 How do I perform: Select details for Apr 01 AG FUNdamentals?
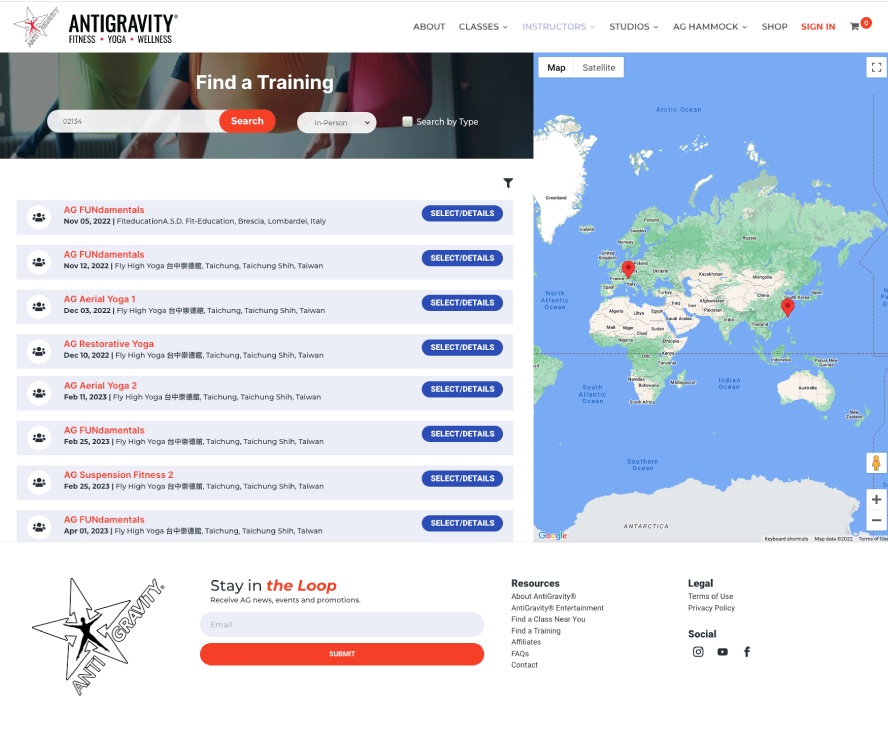point(462,523)
